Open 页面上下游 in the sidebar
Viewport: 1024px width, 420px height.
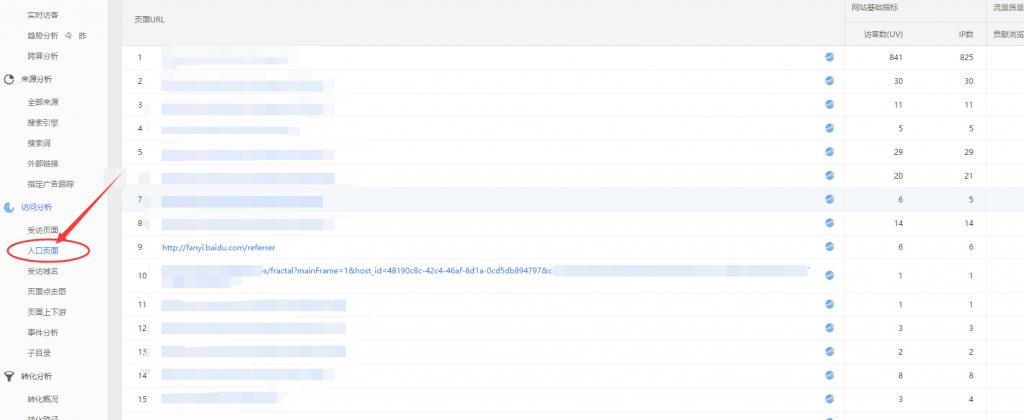point(46,312)
